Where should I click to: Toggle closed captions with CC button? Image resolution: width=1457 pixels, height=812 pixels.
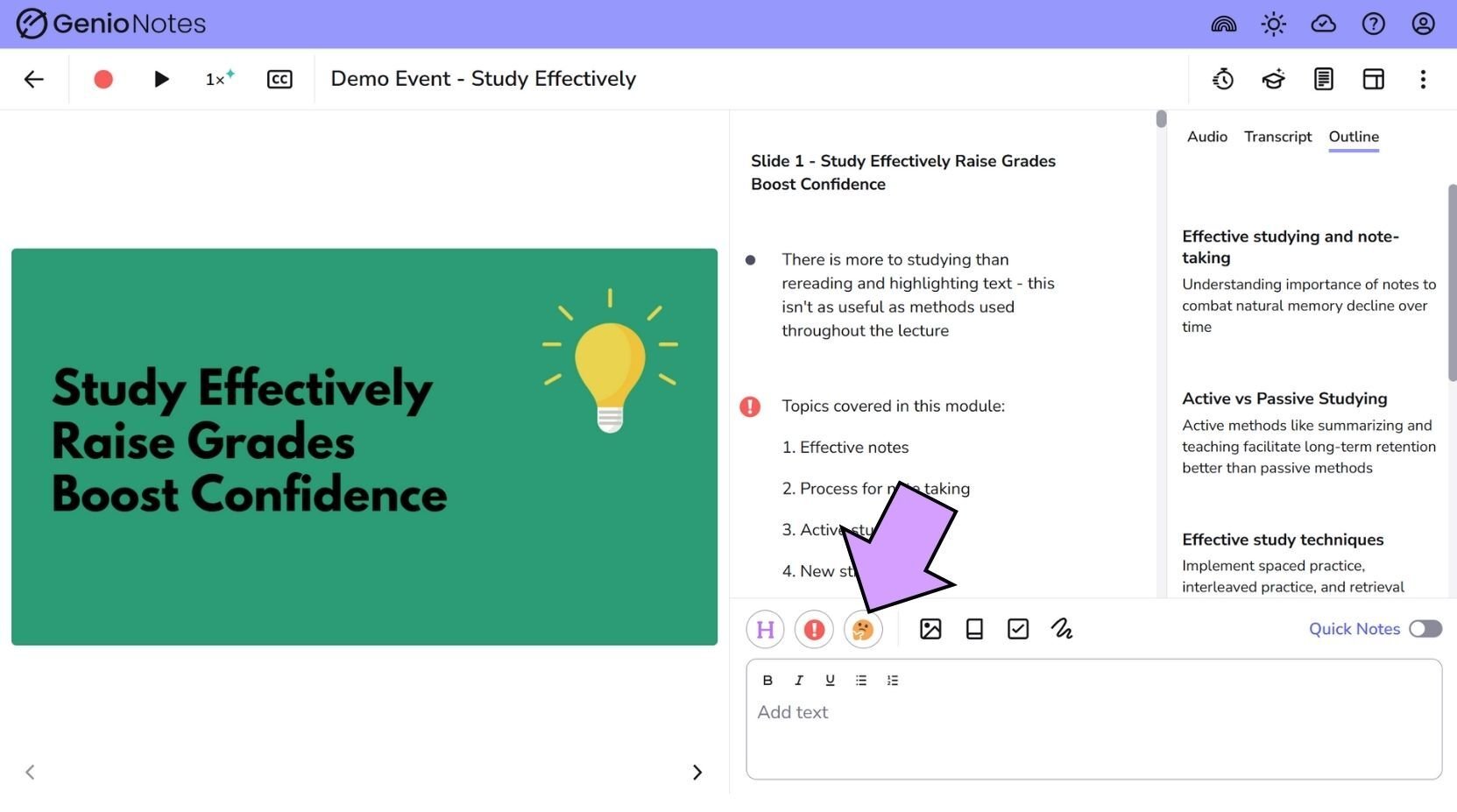pos(279,79)
